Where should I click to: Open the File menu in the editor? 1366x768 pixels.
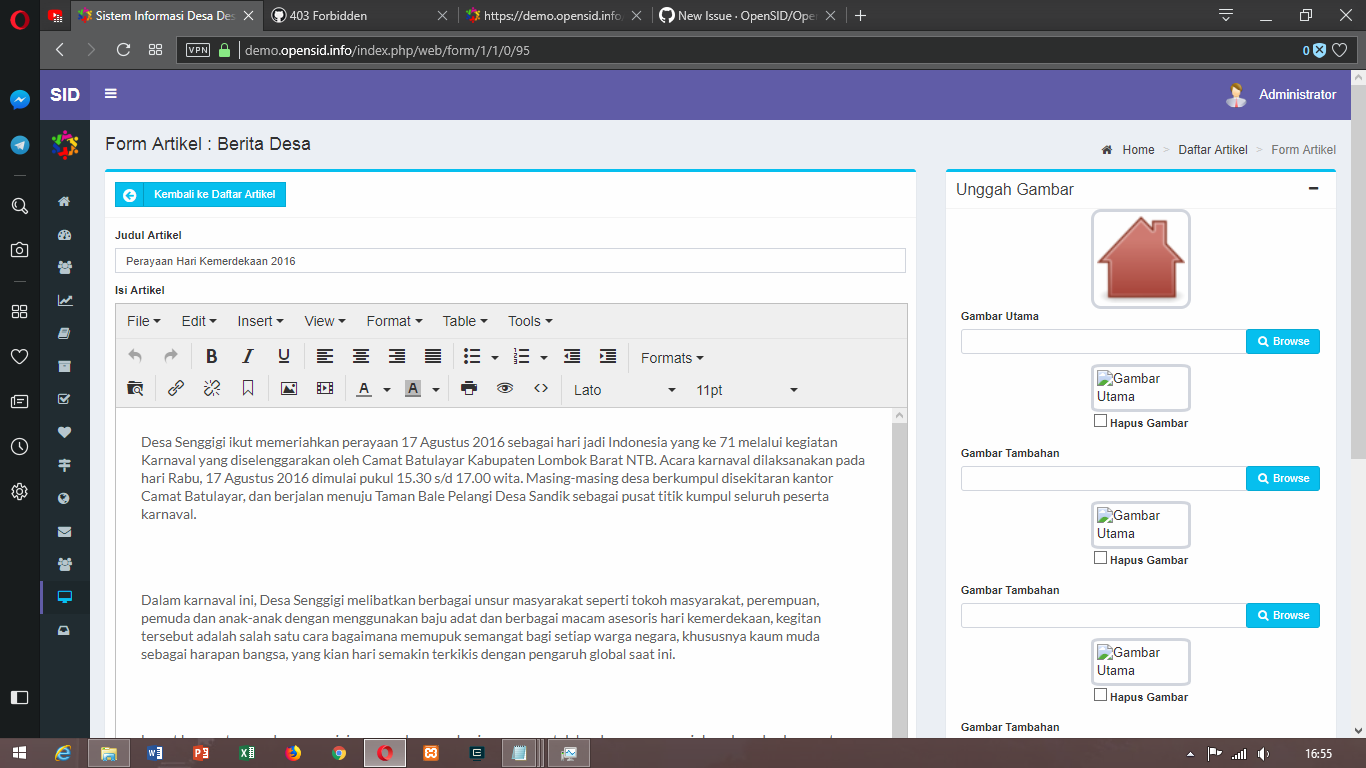point(144,321)
